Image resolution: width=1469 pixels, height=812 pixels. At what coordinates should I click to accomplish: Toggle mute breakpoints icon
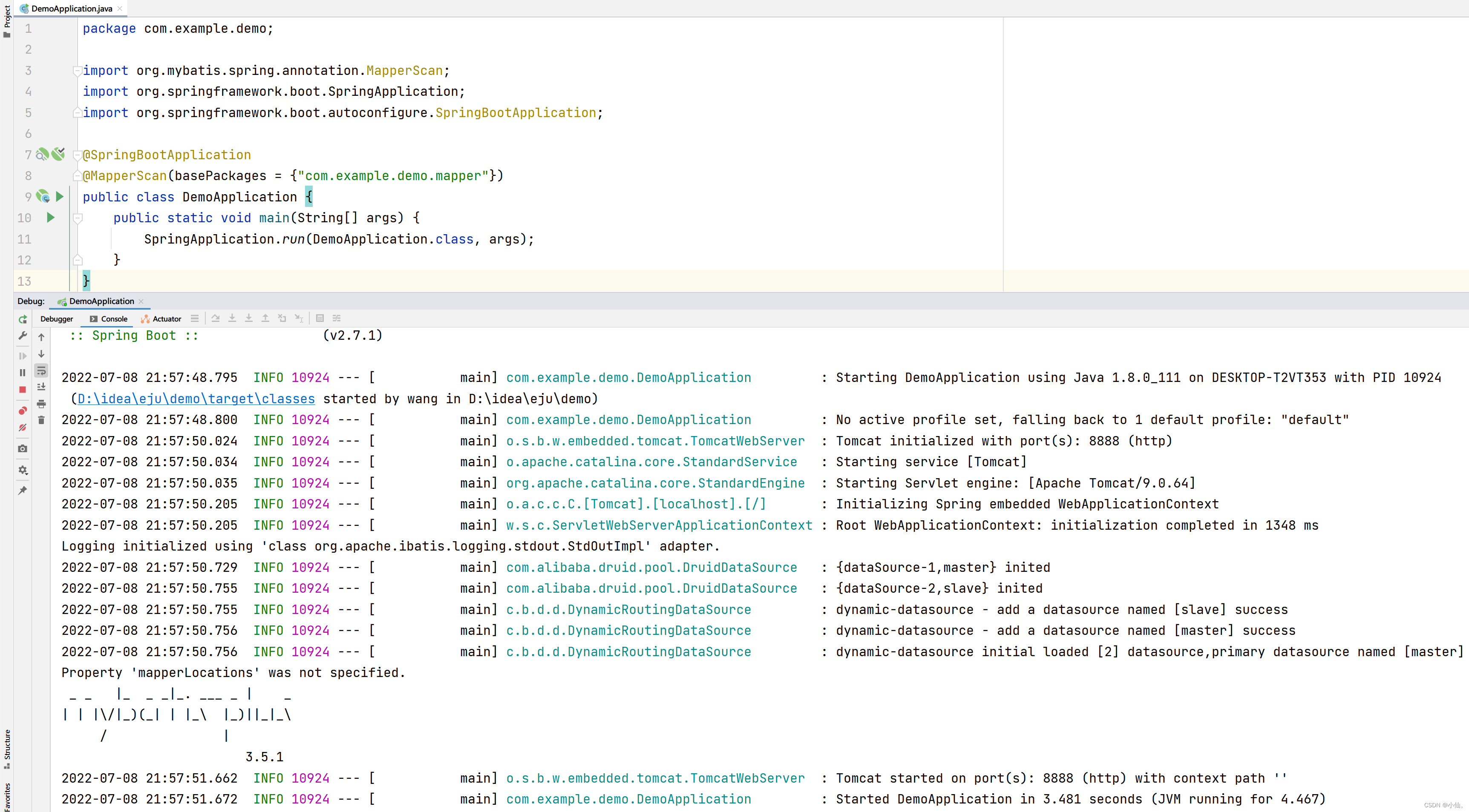tap(23, 428)
